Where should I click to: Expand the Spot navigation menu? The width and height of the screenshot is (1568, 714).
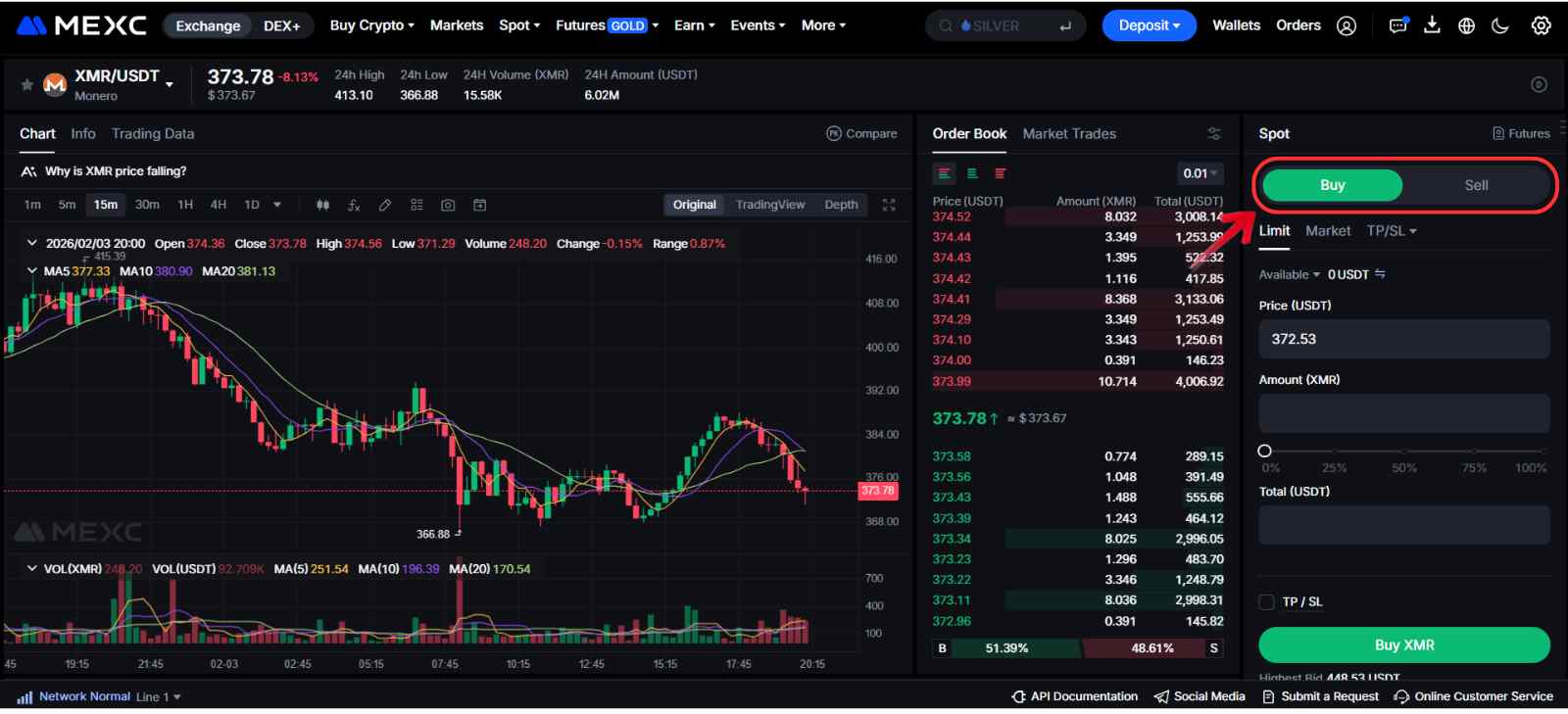pos(519,25)
